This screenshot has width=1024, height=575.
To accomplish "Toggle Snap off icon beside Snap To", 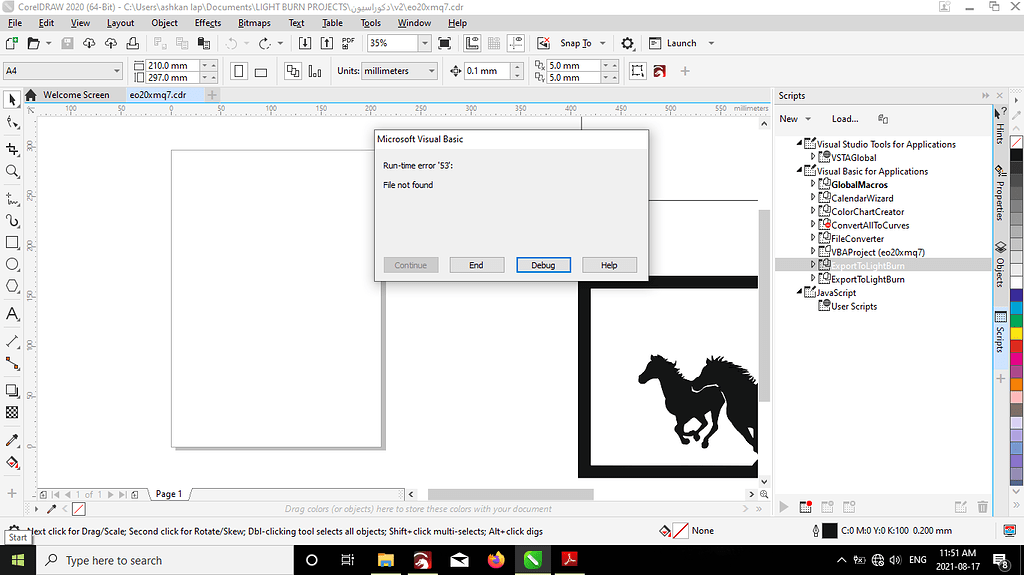I will (x=543, y=43).
